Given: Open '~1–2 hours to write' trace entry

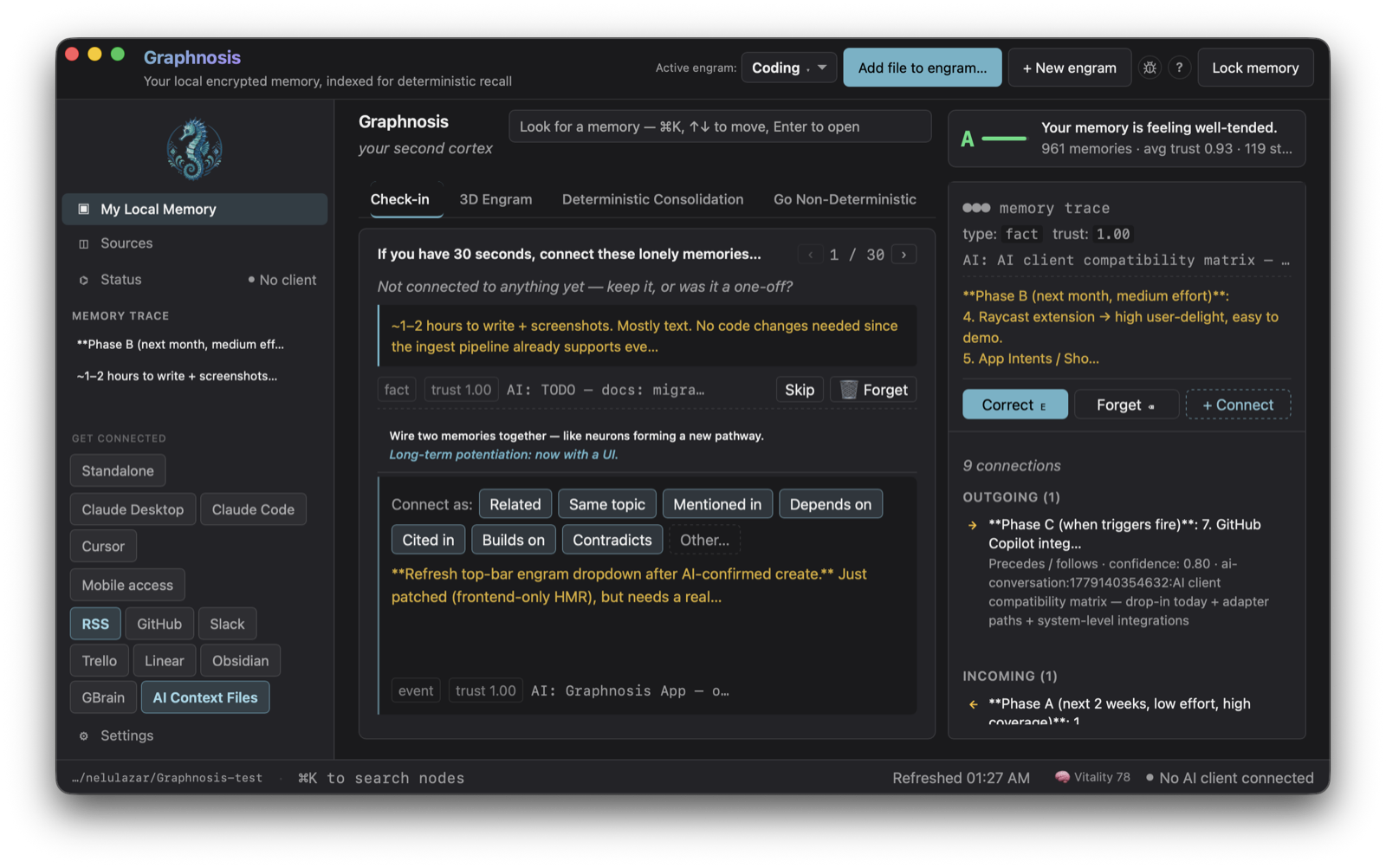Looking at the screenshot, I should point(177,376).
